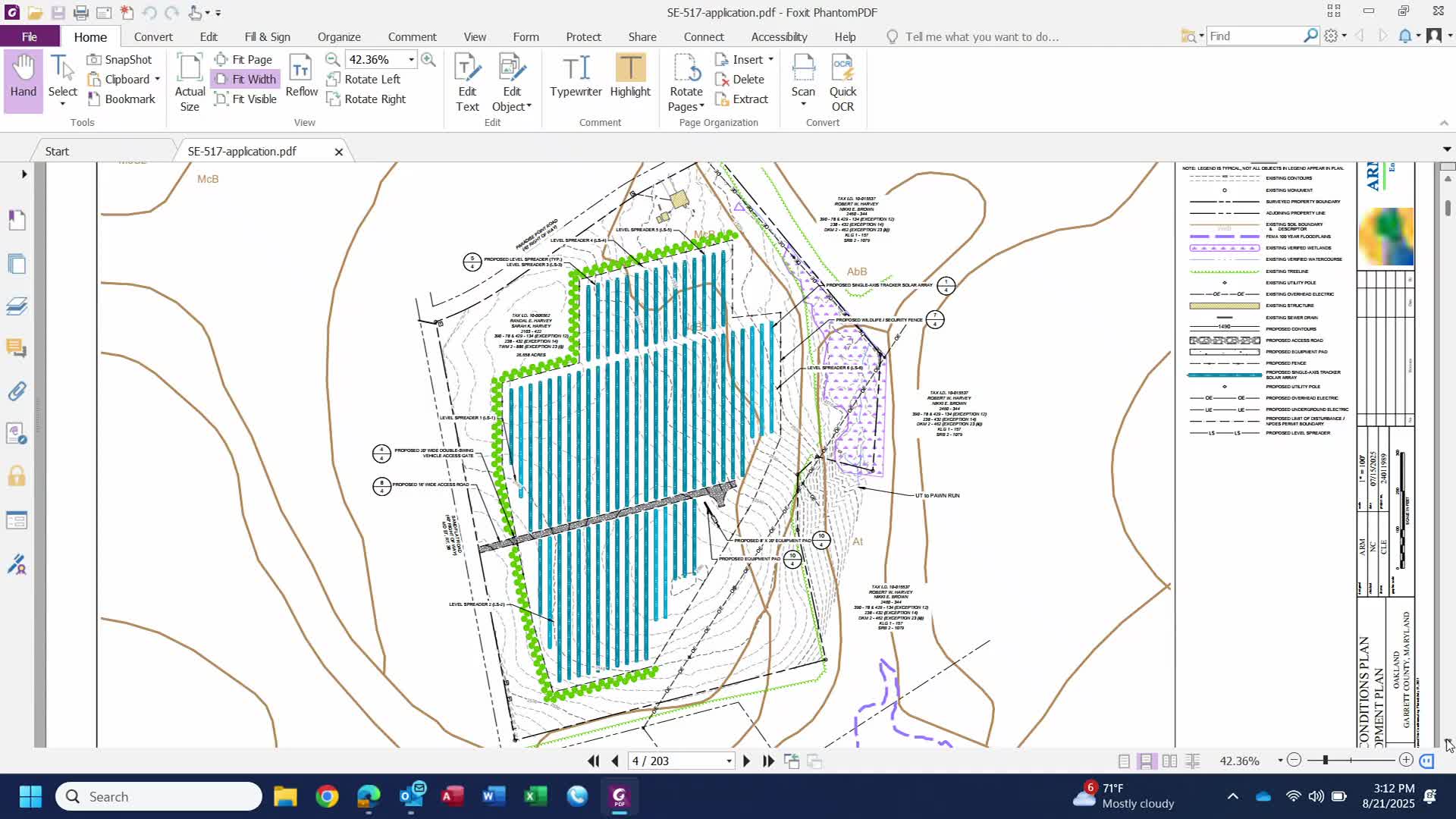
Task: Enable continuous page display mode
Action: 1147,761
